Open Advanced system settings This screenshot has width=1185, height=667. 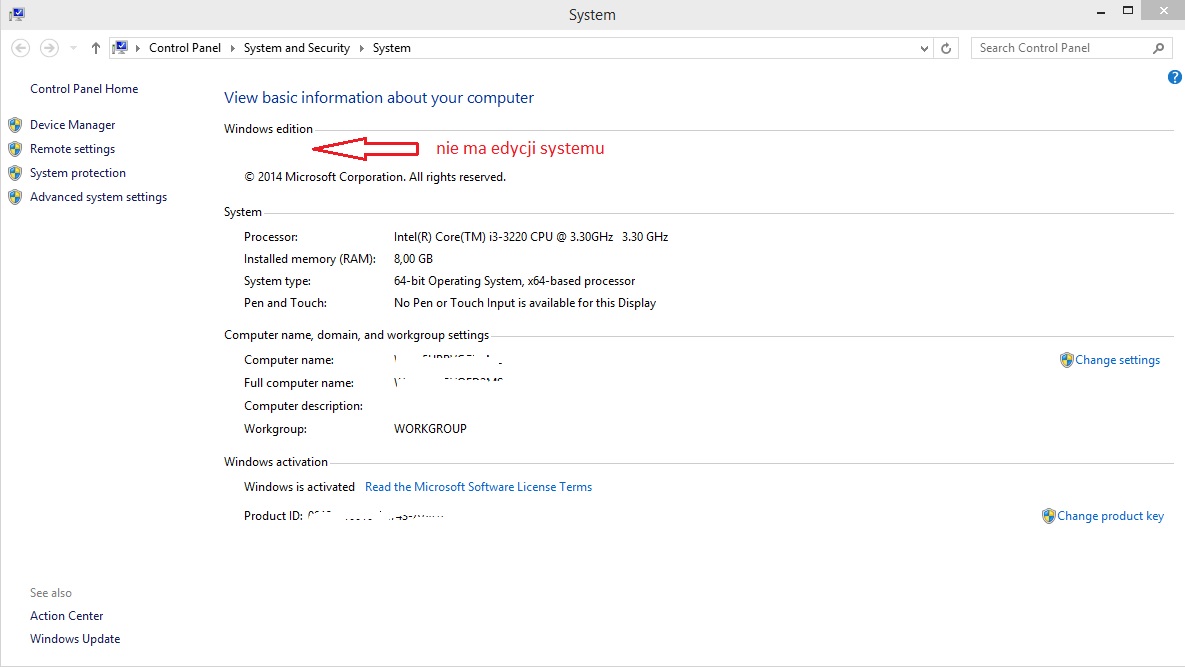[98, 197]
